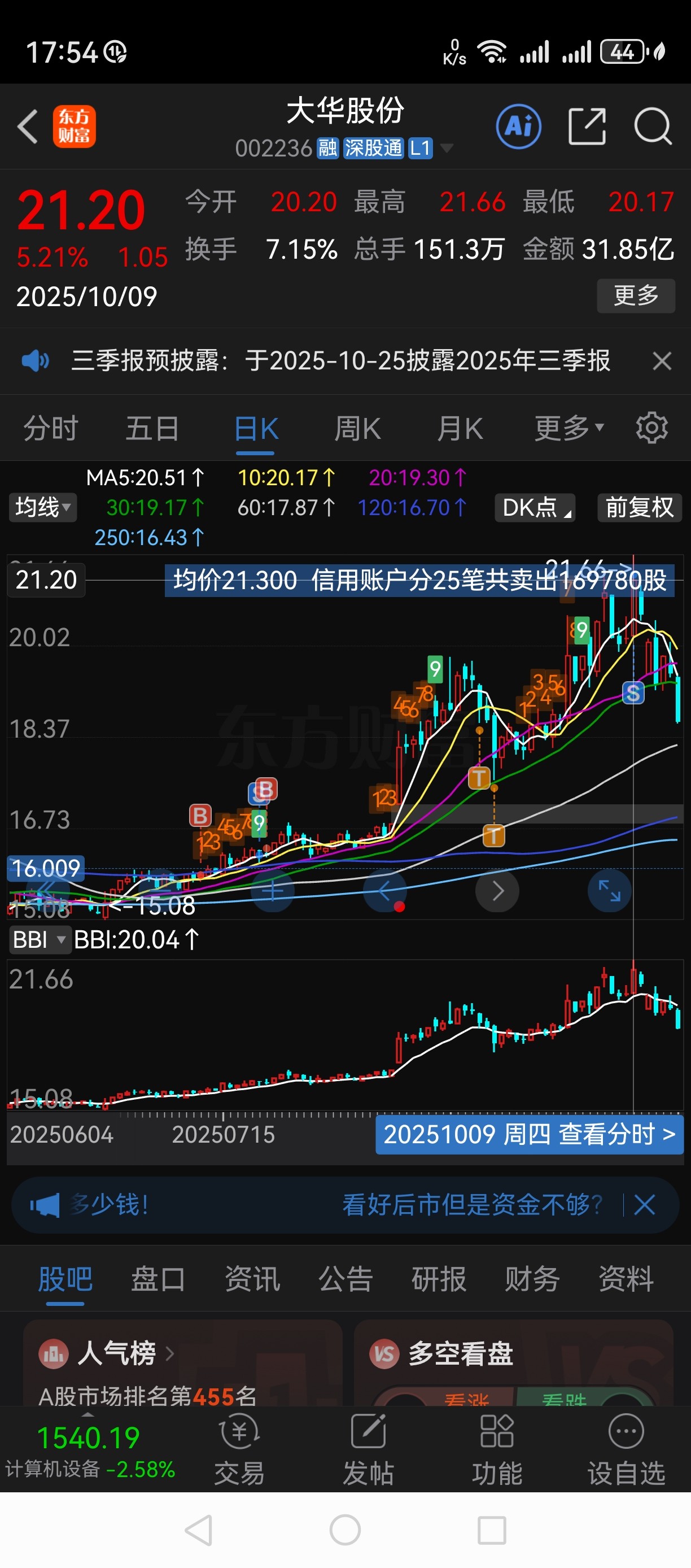The image size is (691, 1568).
Task: Open 资讯 tab
Action: click(252, 1278)
